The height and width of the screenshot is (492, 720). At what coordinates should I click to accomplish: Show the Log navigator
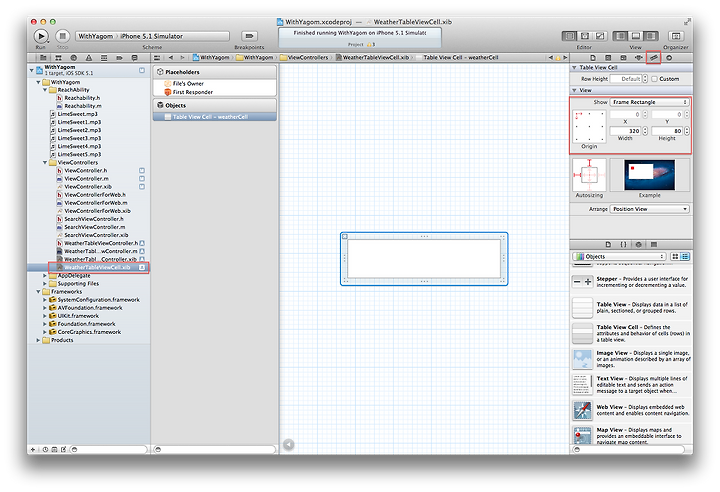(x=135, y=58)
